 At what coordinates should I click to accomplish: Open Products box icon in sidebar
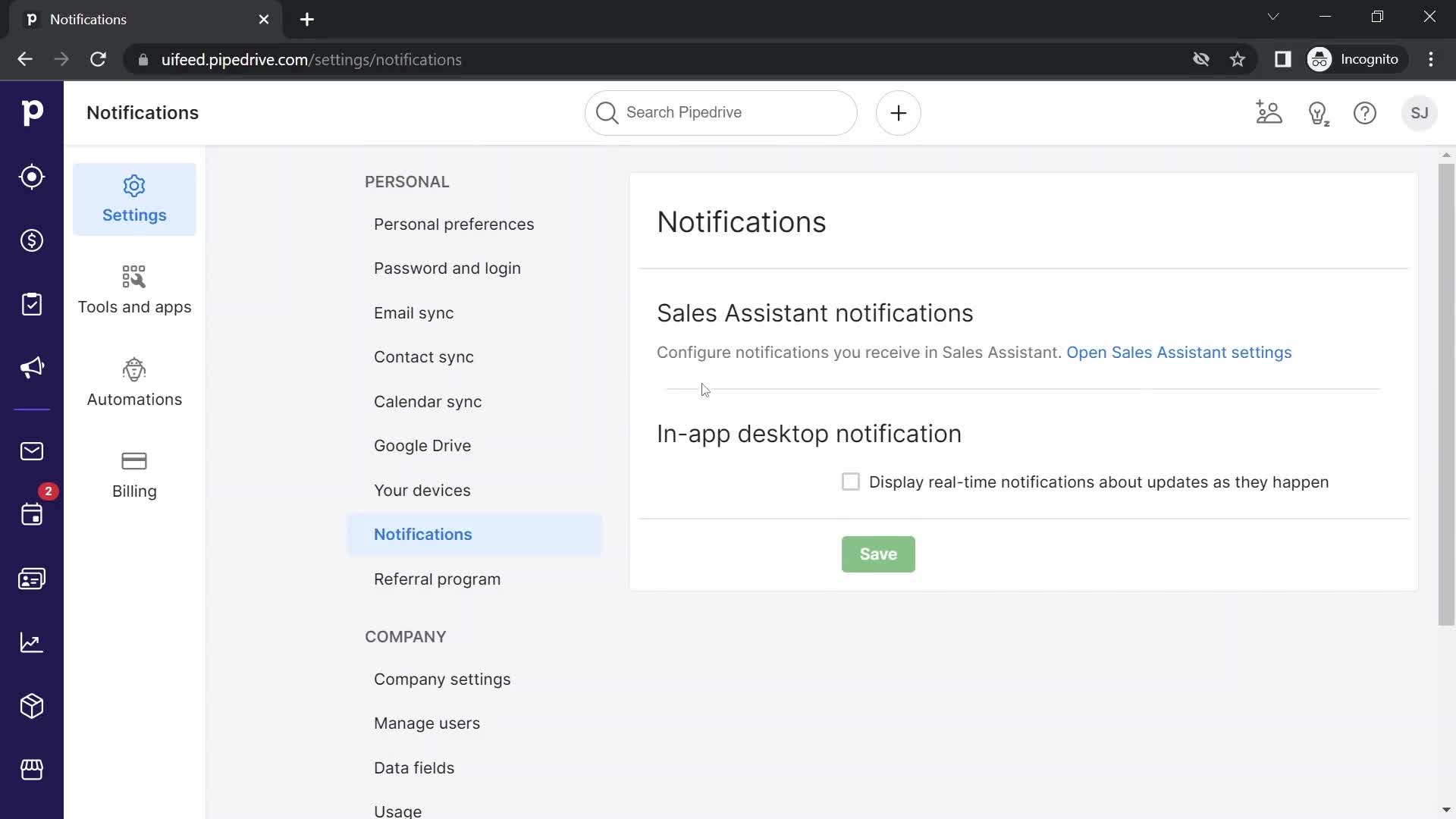(32, 706)
